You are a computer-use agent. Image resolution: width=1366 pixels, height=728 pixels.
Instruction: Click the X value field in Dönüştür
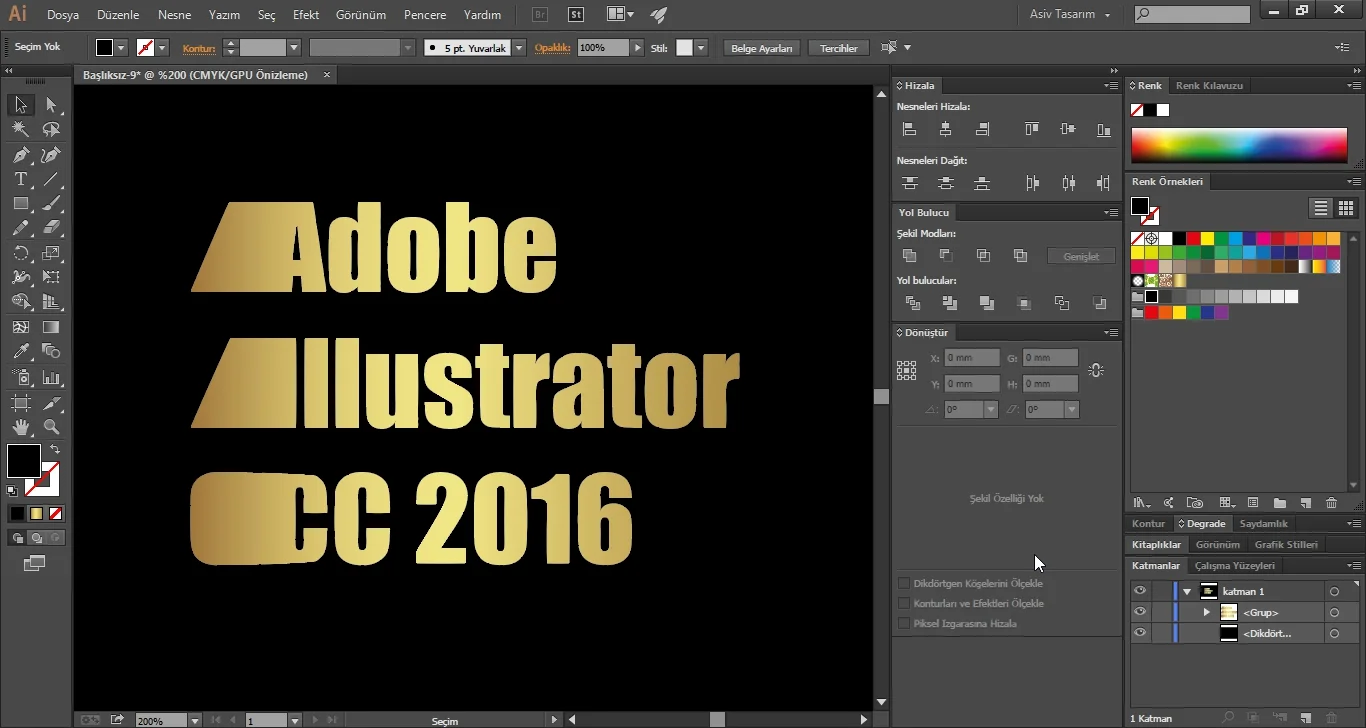pyautogui.click(x=972, y=357)
